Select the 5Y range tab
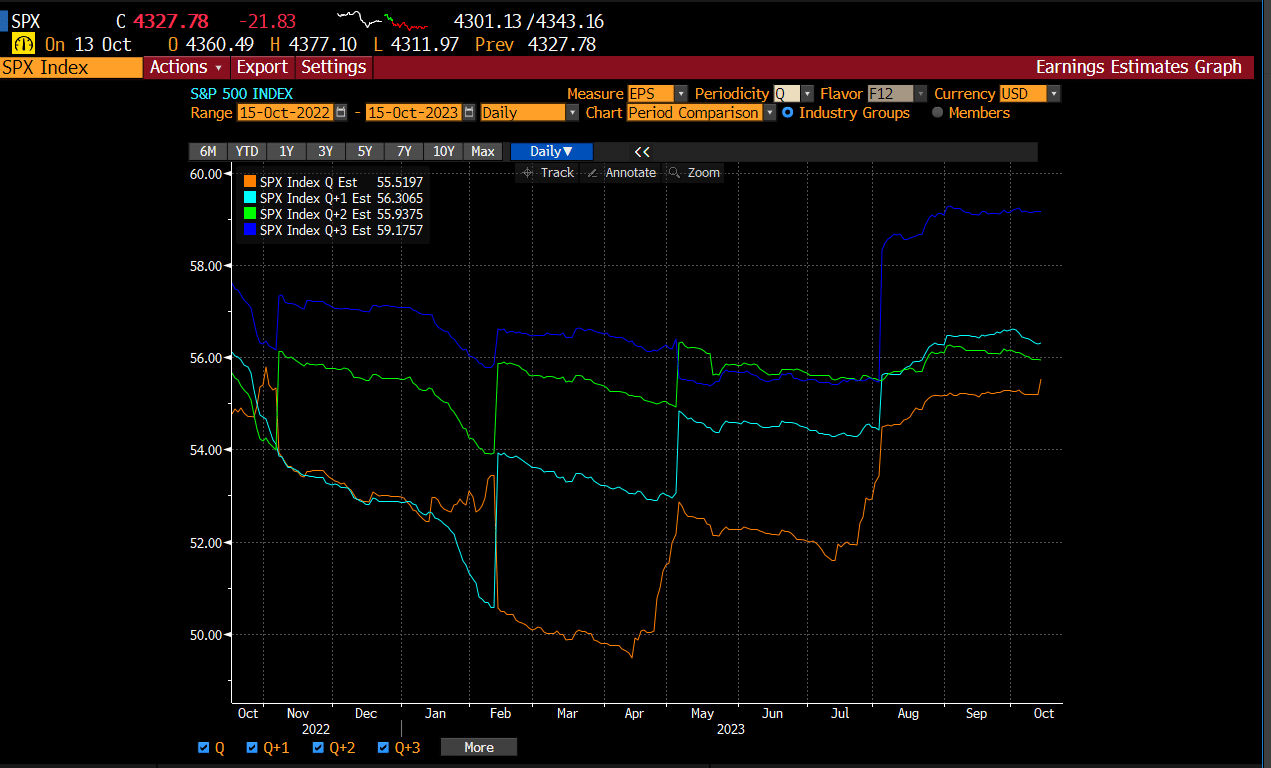The image size is (1271, 768). [x=364, y=152]
